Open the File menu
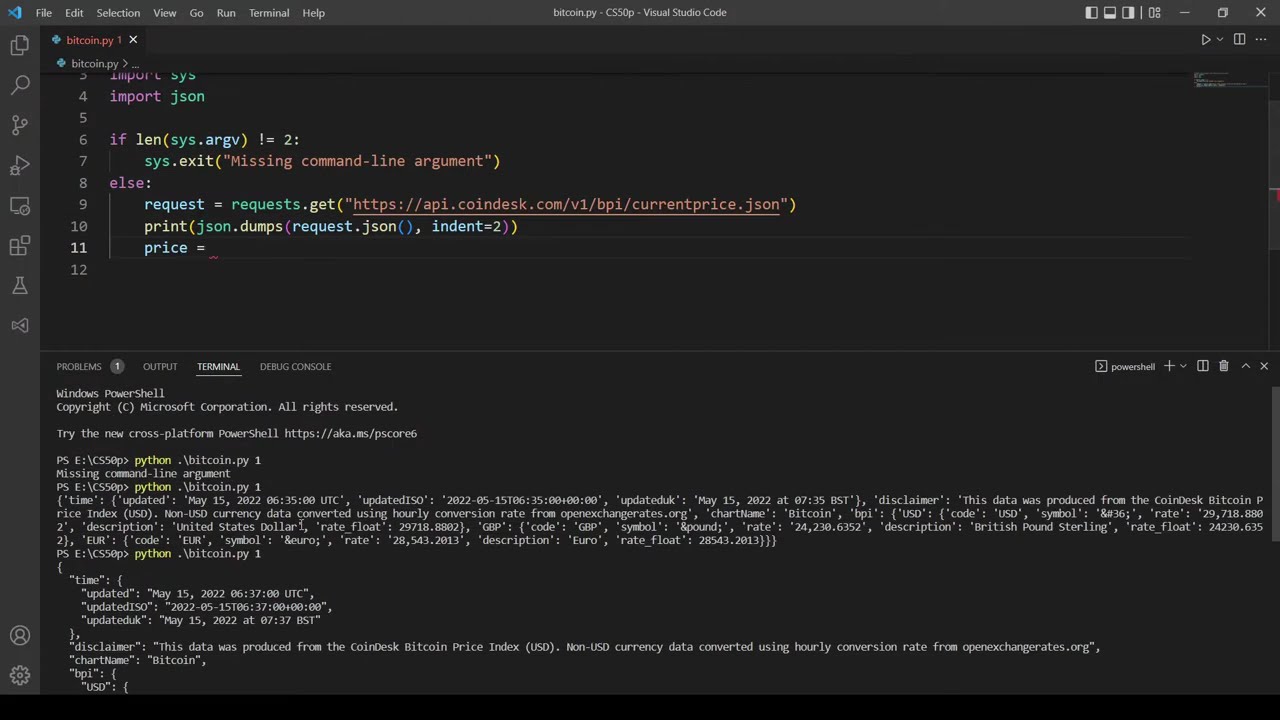This screenshot has width=1280, height=720. 44,12
